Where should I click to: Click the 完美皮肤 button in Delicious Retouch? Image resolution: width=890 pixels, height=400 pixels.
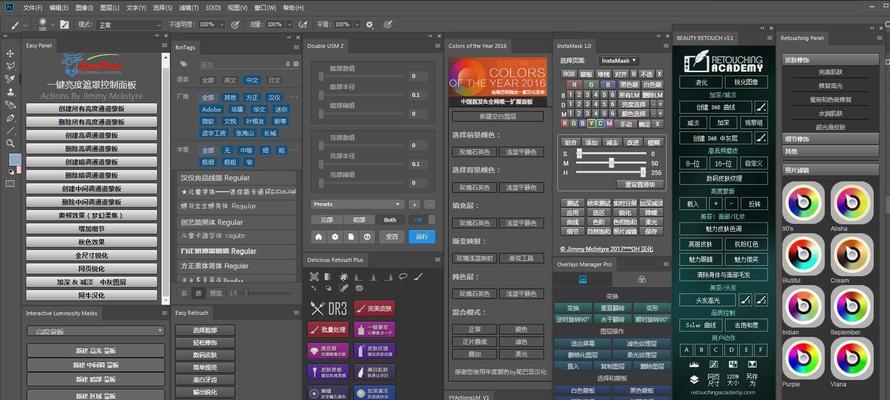(375, 309)
